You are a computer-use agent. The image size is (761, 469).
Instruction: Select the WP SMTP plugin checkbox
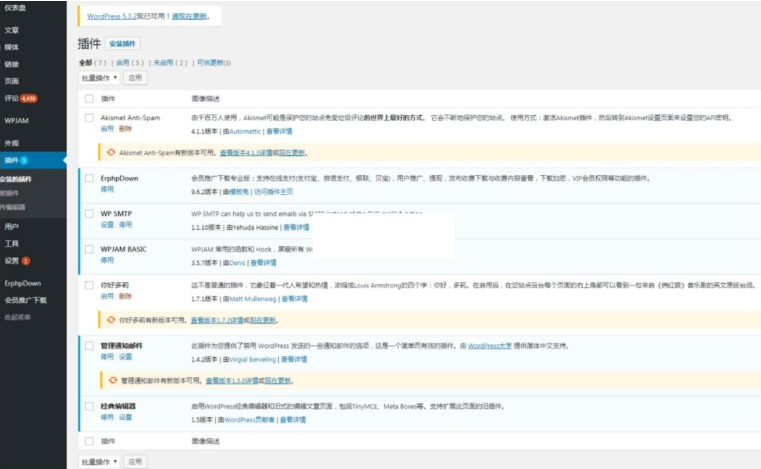(89, 214)
